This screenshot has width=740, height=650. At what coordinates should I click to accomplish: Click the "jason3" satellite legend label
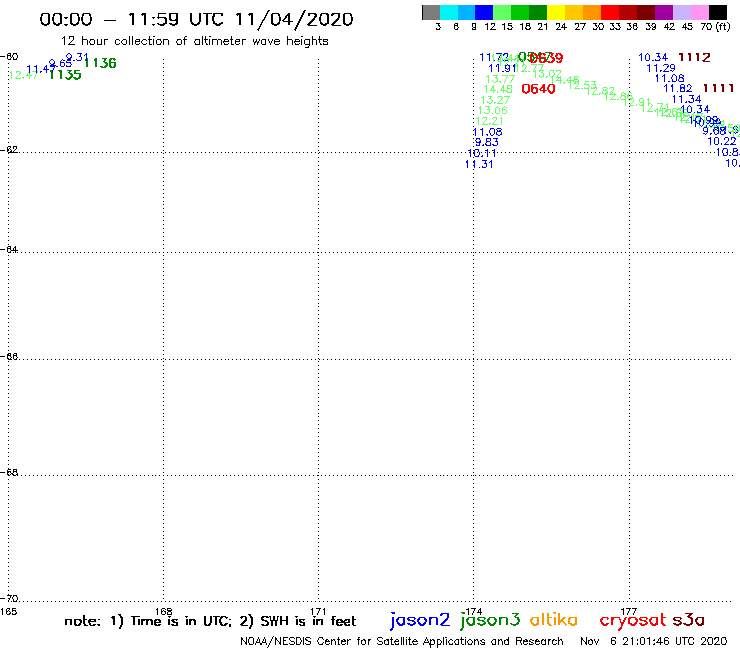point(490,620)
